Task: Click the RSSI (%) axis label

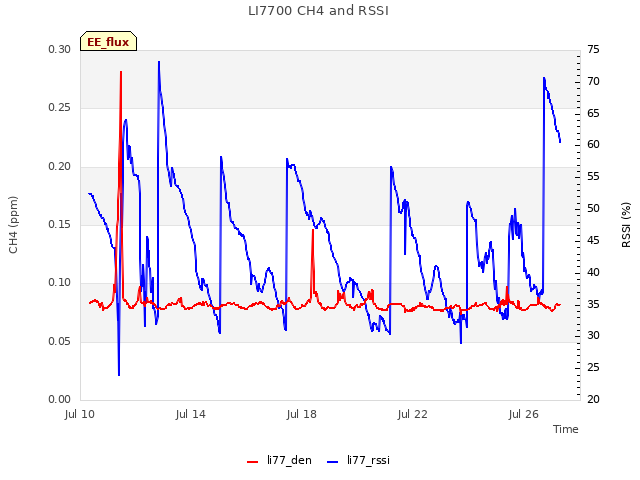Action: pos(626,225)
